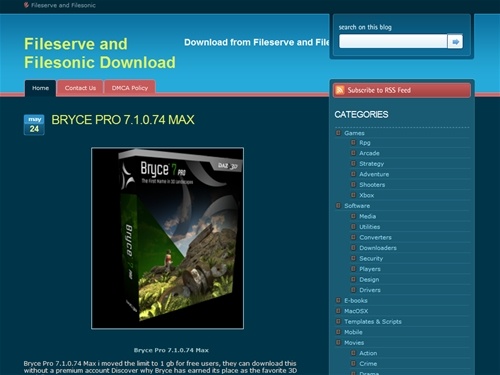The height and width of the screenshot is (375, 500).
Task: Open the Design category link
Action: point(369,279)
